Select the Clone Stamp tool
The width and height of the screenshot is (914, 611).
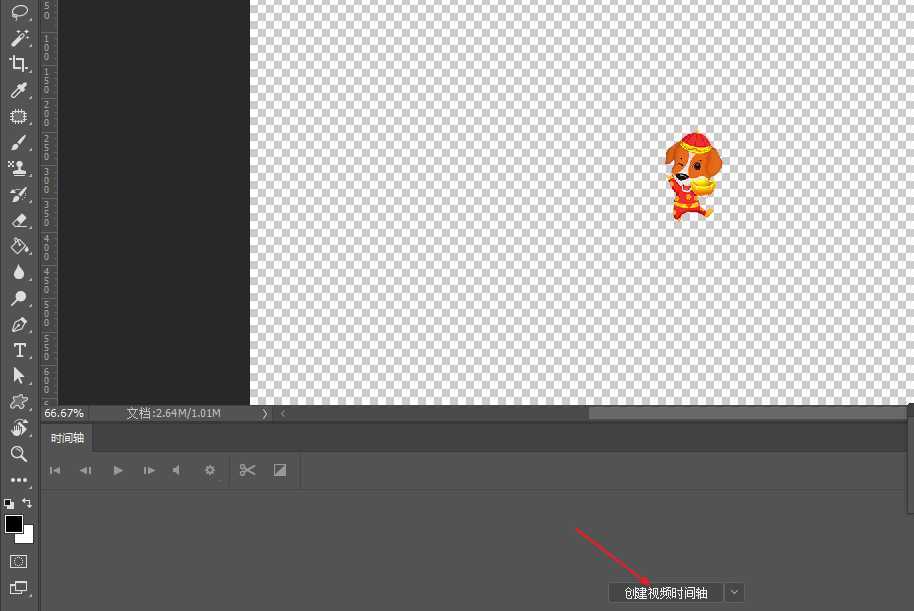click(x=20, y=168)
